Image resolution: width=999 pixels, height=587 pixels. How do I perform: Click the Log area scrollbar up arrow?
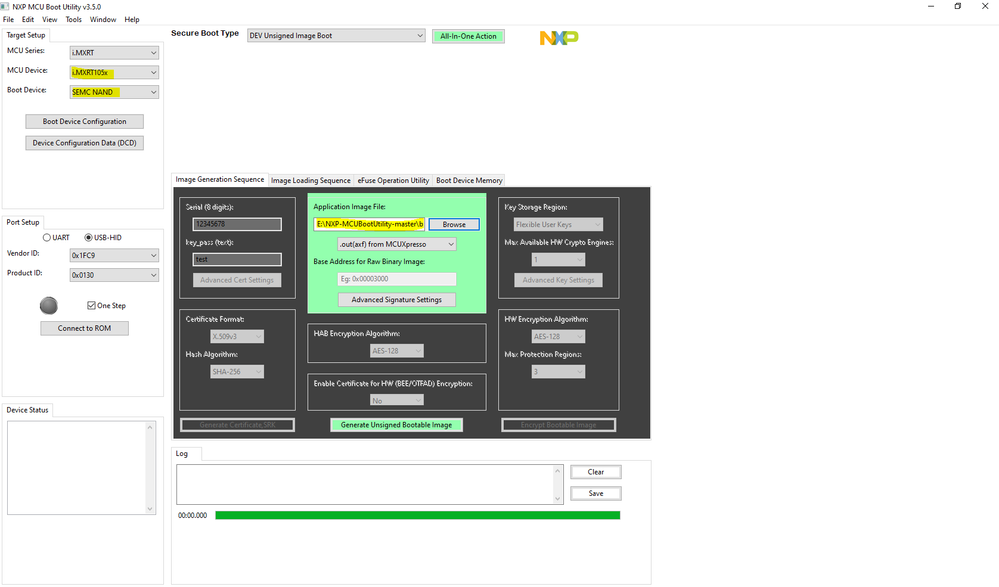pos(558,471)
